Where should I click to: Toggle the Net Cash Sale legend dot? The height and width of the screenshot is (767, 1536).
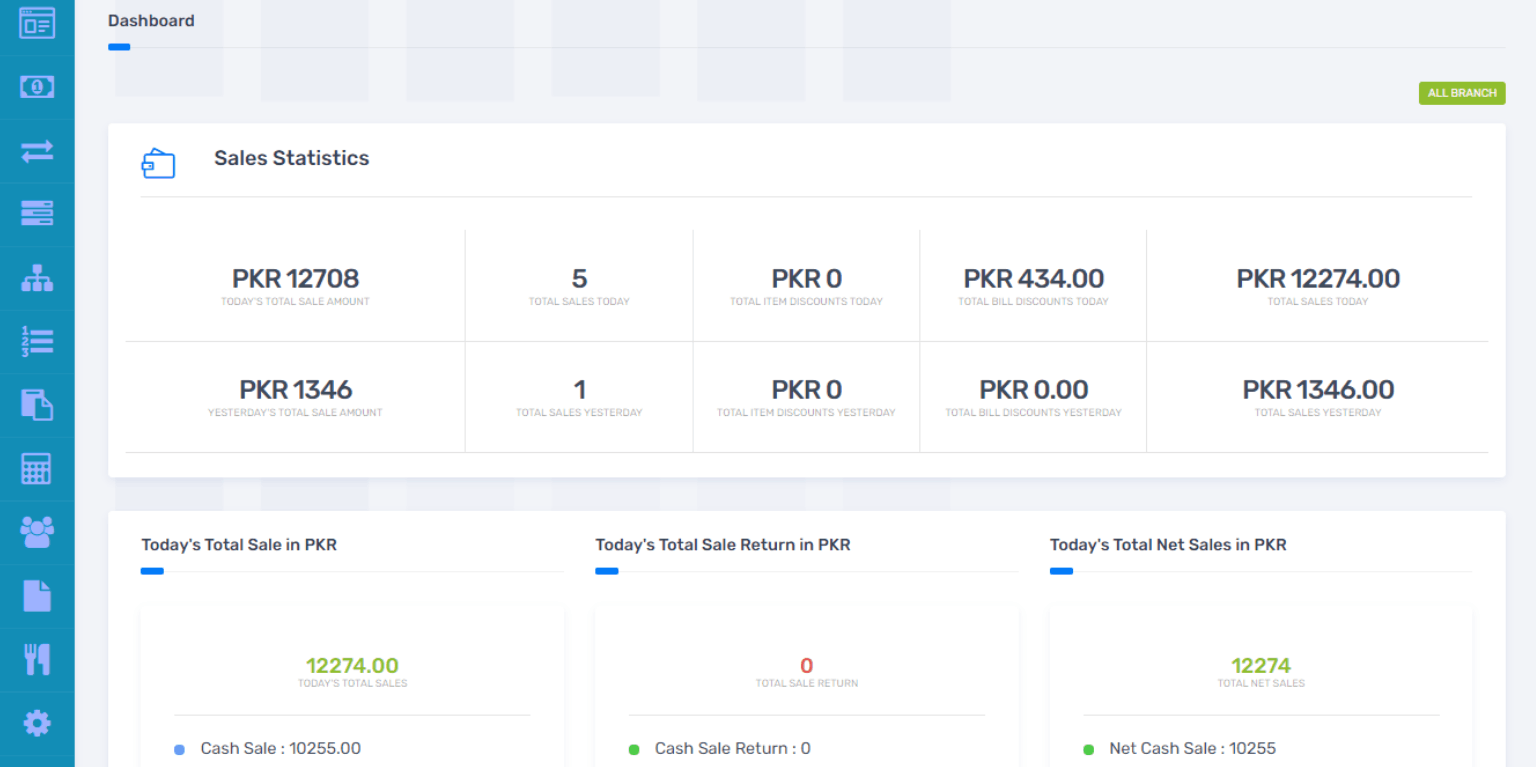pyautogui.click(x=1089, y=749)
